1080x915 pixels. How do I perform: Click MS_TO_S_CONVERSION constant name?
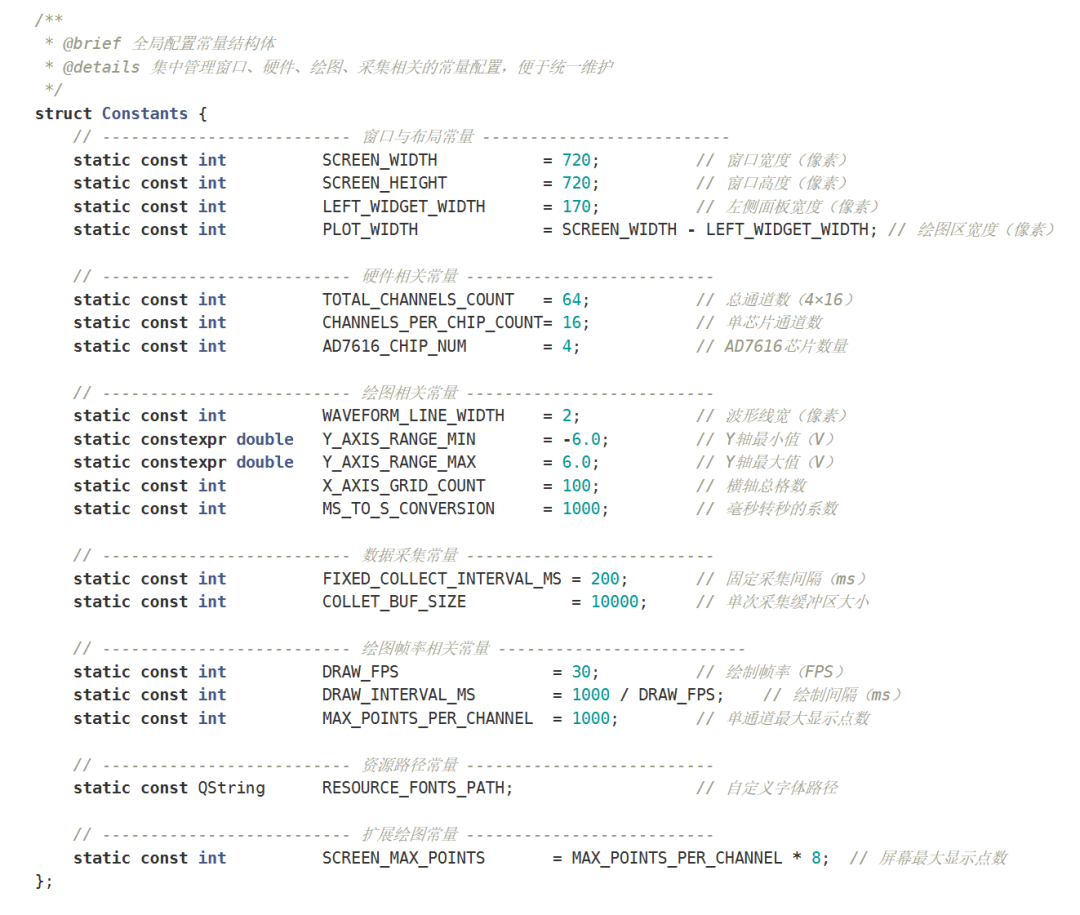408,509
